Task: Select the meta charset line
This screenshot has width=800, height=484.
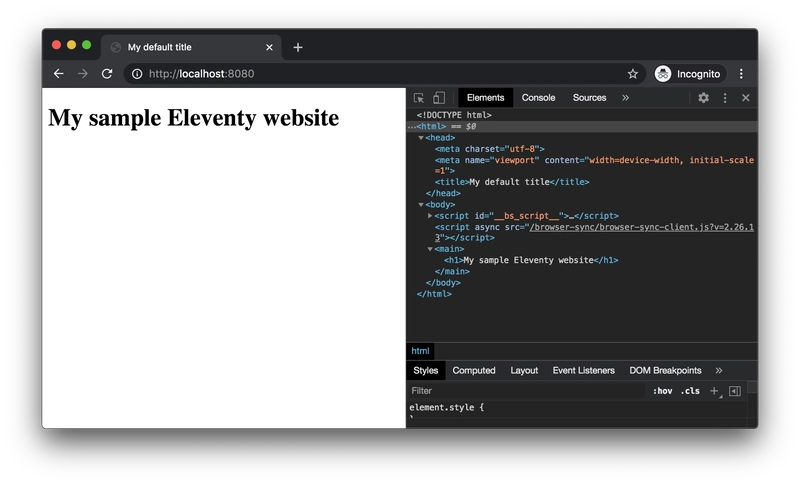Action: tap(489, 149)
